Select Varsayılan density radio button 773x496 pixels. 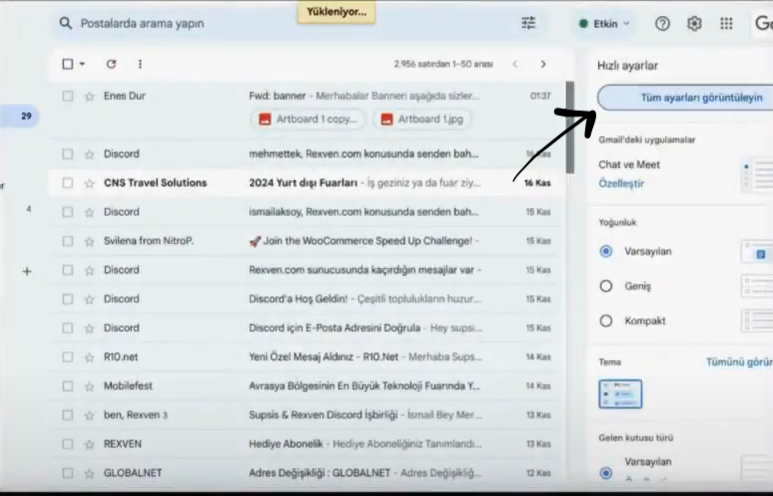606,251
